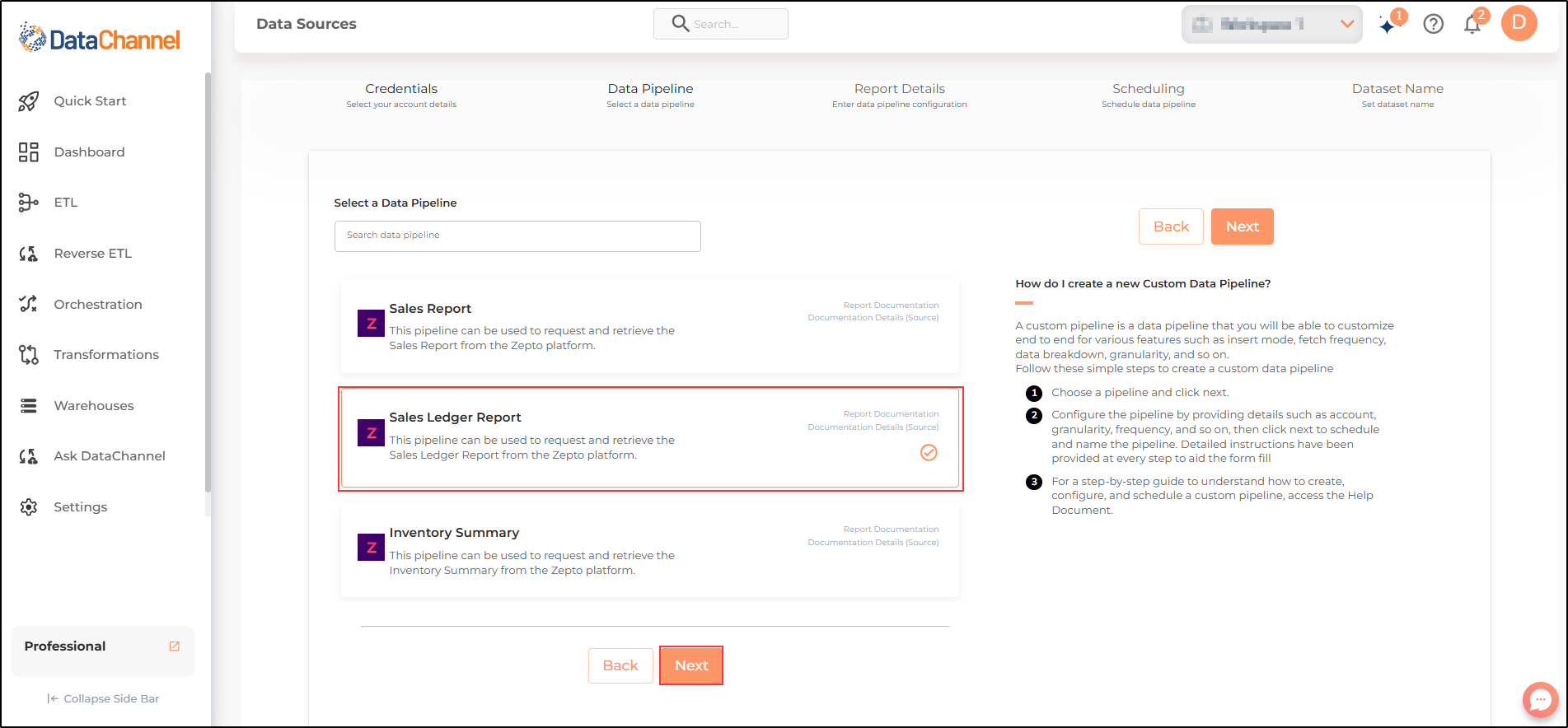Open ETL menu item

click(66, 203)
